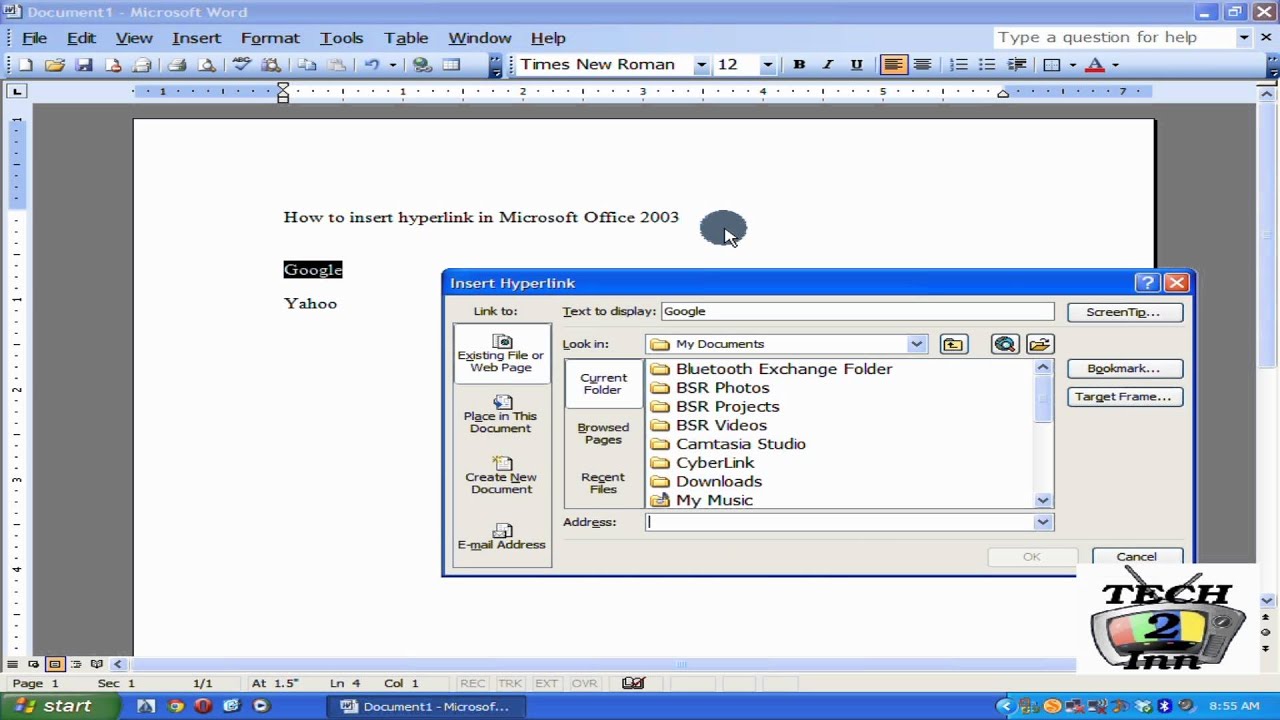Click the Insert Hyperlink globe icon
The image size is (1280, 720).
pyautogui.click(x=422, y=65)
